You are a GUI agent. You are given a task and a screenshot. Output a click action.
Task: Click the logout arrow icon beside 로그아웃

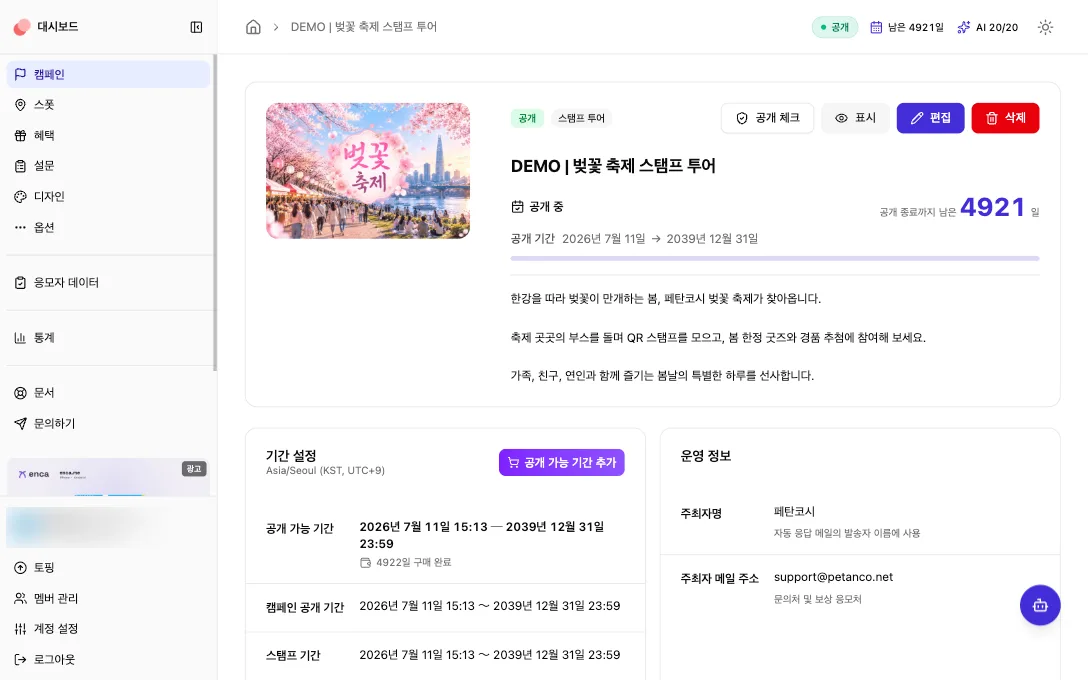point(20,659)
